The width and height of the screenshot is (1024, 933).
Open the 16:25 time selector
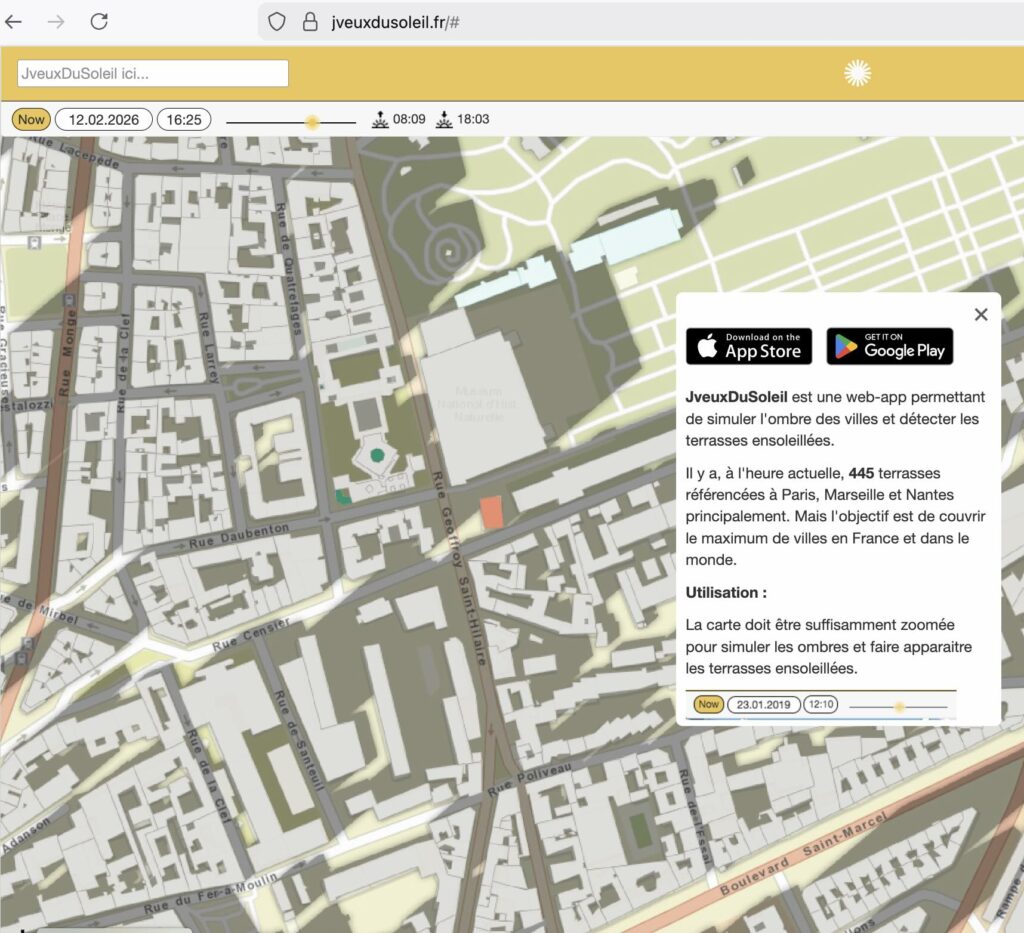[183, 120]
